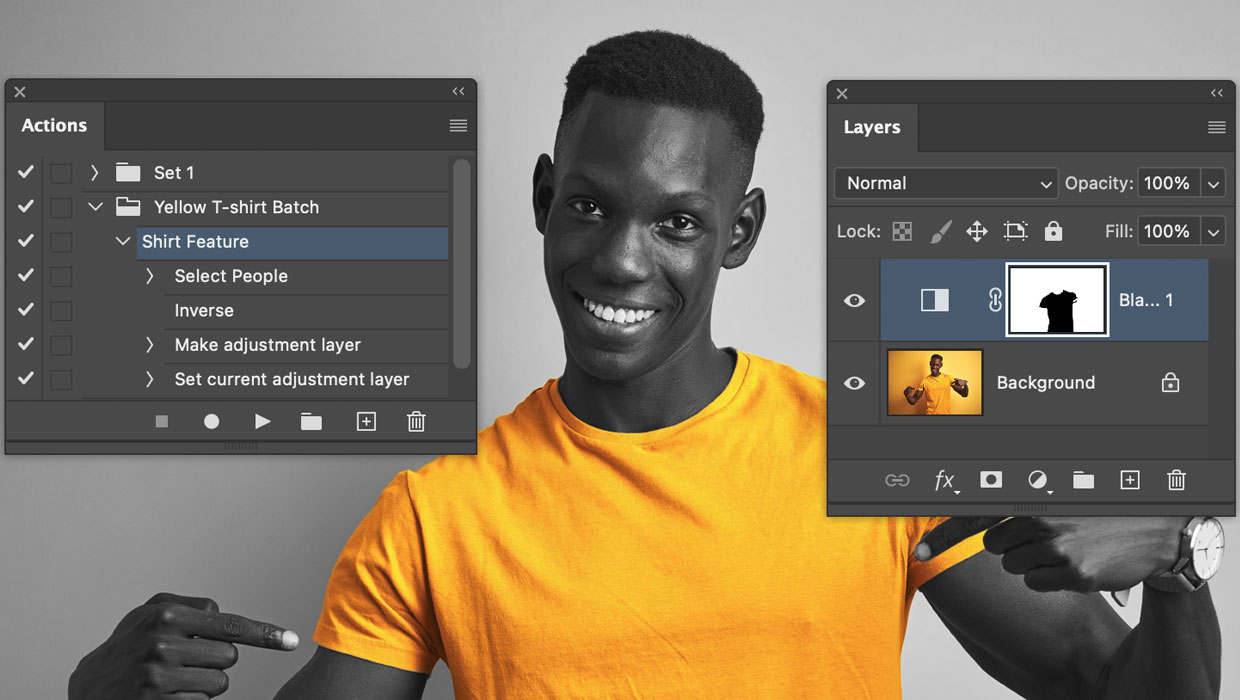The height and width of the screenshot is (700, 1240).
Task: Select shirt layer mask thumbnail
Action: click(x=1057, y=300)
